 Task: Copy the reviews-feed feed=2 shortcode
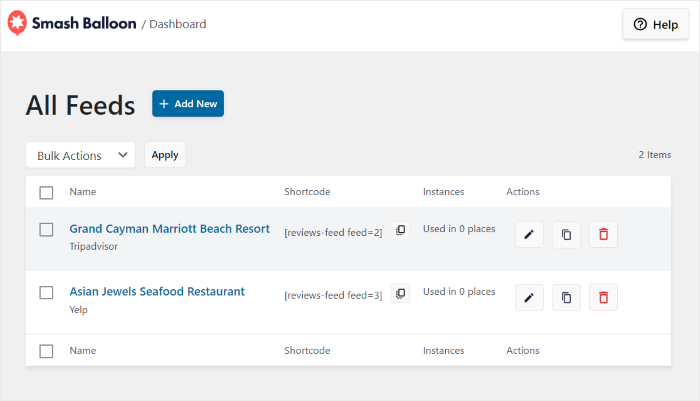400,231
